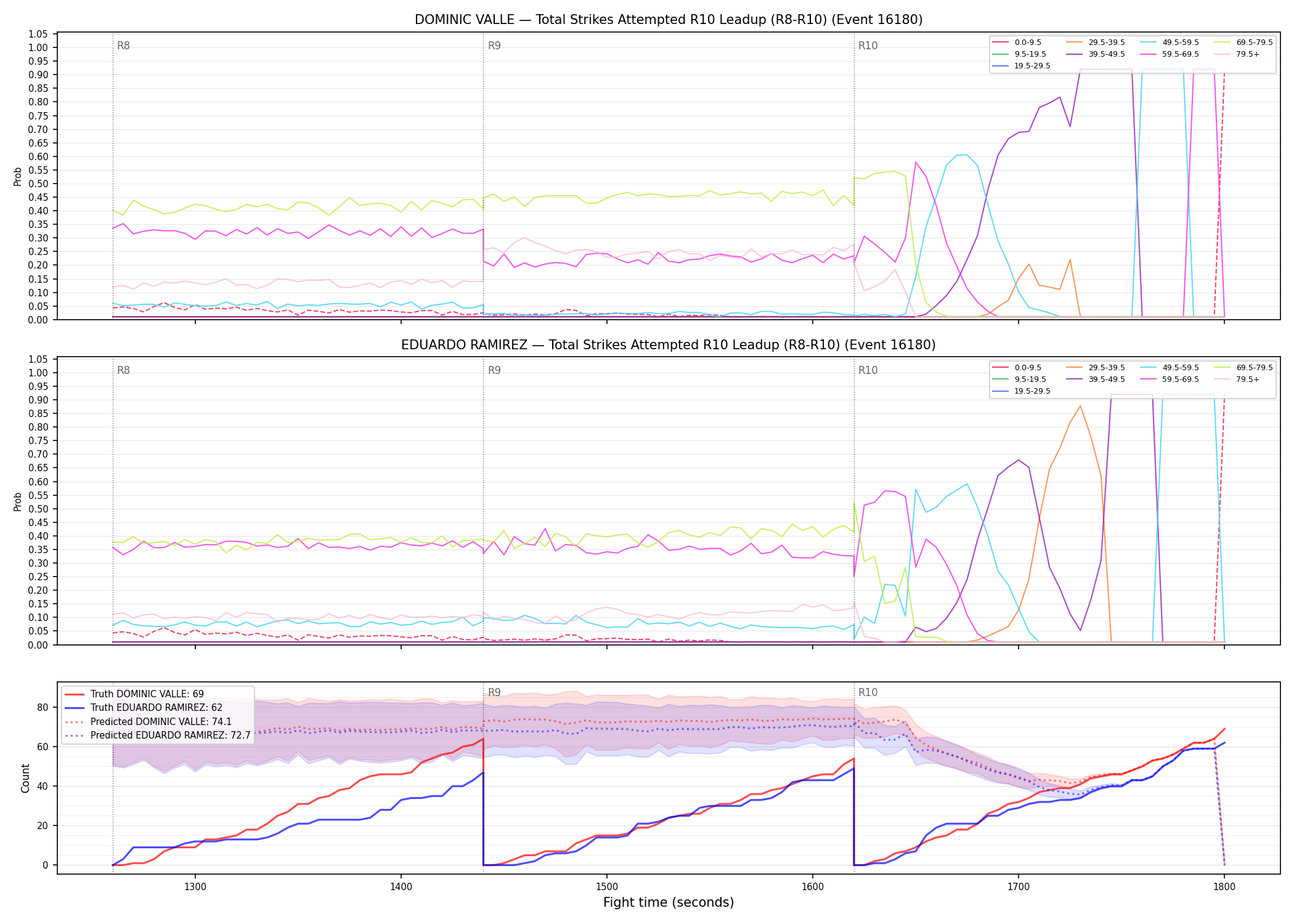Select the 79.5+ legend entry in Valle chart
The width and height of the screenshot is (1294, 924).
point(1237,54)
